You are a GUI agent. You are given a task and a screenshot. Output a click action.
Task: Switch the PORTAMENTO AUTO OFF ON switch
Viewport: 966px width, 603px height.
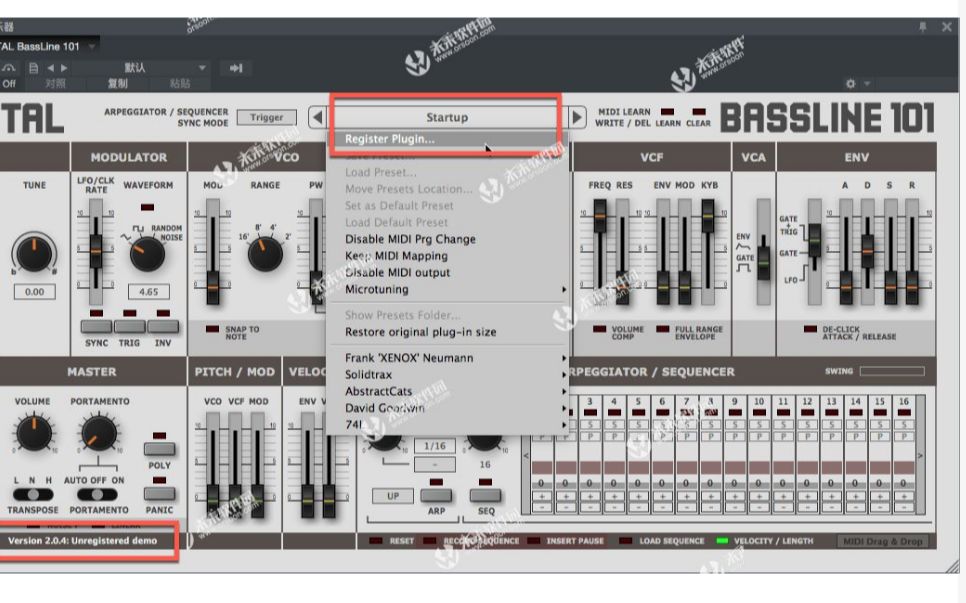[97, 495]
